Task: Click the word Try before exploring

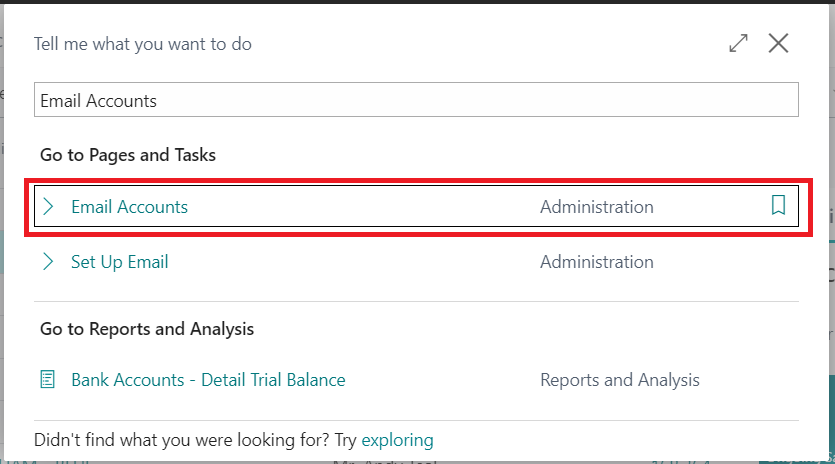Action: tap(346, 441)
